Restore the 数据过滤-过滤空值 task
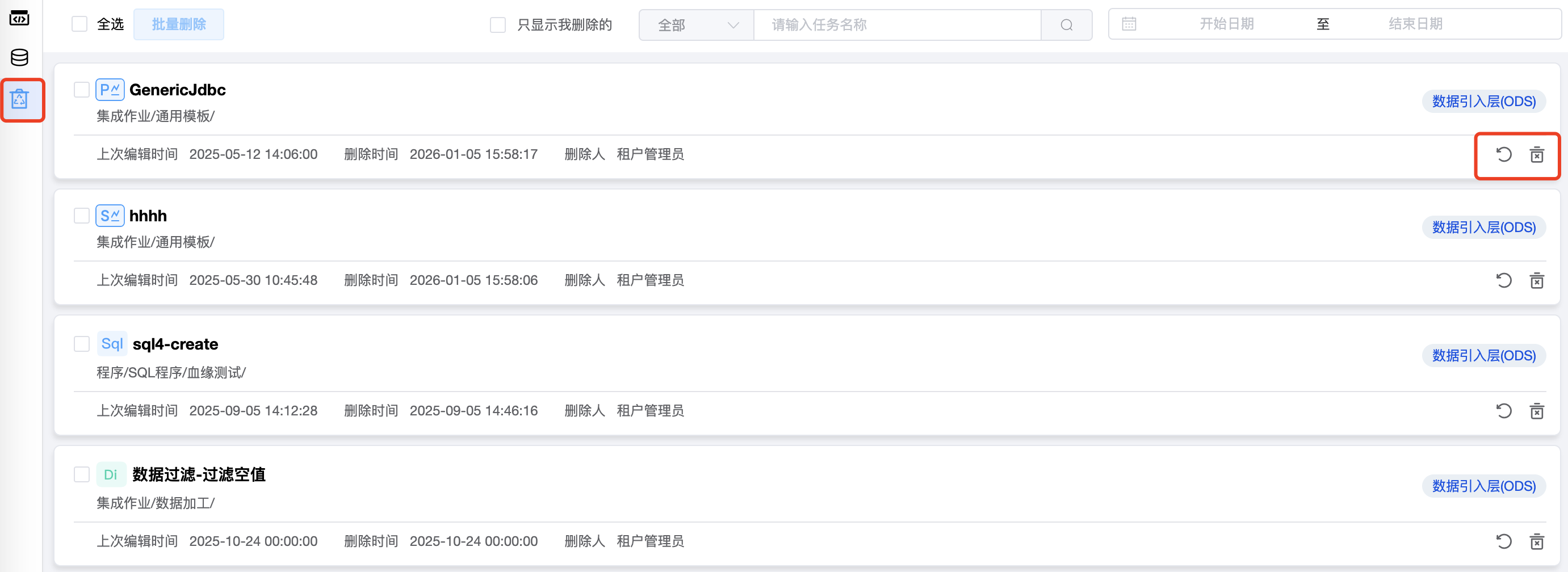 tap(1503, 541)
